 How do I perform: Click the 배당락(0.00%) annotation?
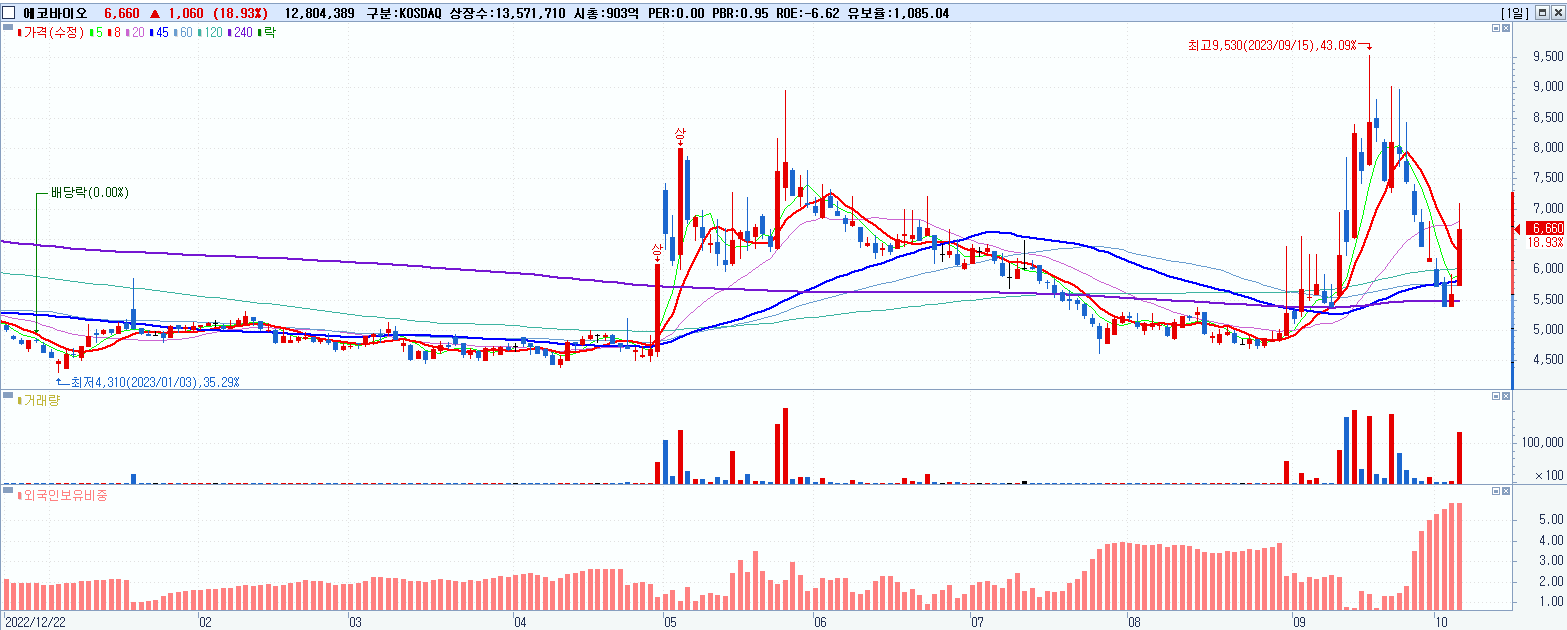(90, 192)
